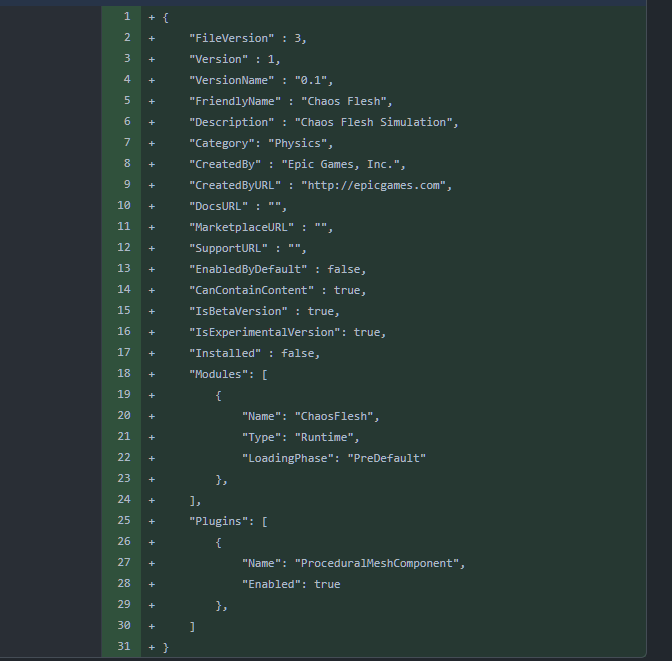Select "Epic Games, Inc." value
The image size is (672, 661).
340,164
